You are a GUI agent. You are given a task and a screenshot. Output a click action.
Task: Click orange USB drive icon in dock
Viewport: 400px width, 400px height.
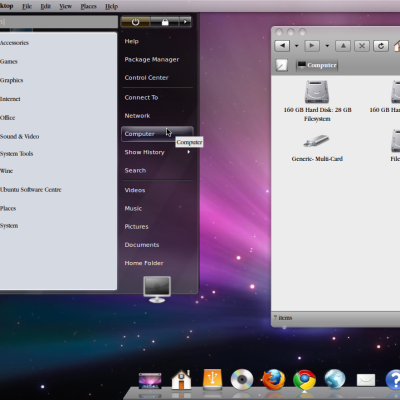(x=212, y=379)
